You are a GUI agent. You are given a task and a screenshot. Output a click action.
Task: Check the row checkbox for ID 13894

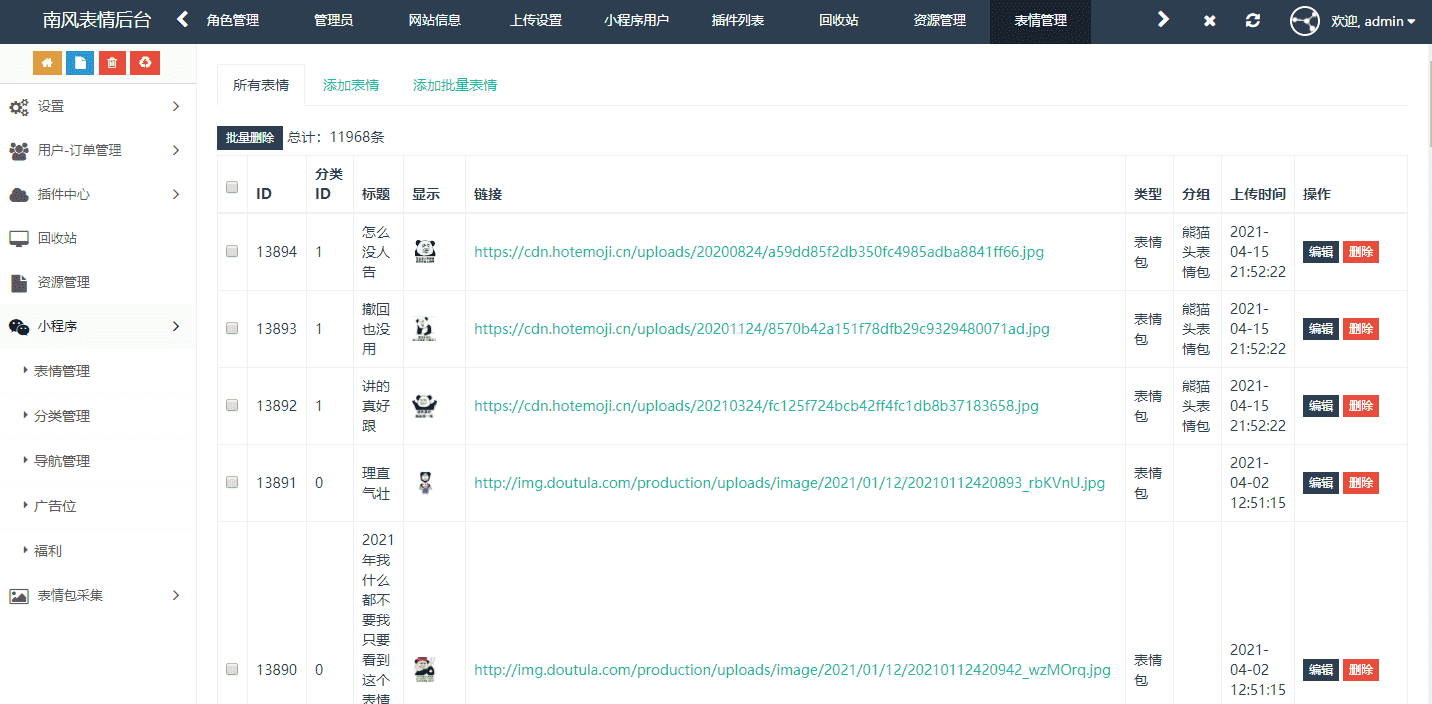232,251
